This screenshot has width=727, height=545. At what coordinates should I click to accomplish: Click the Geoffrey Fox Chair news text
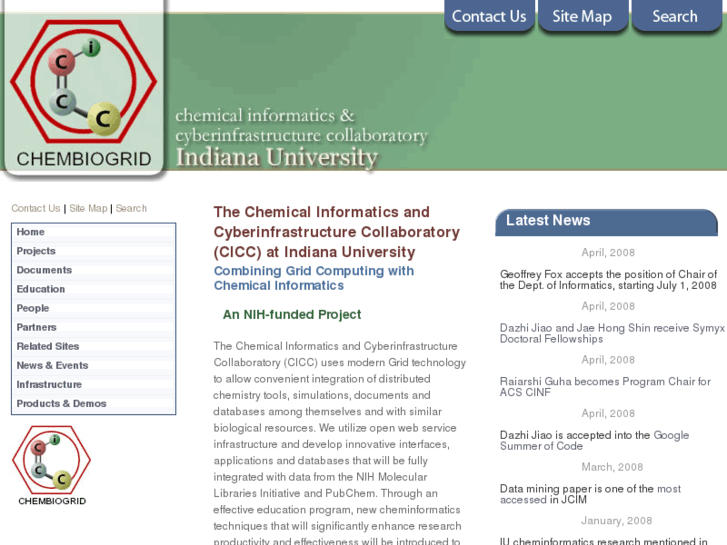click(608, 280)
